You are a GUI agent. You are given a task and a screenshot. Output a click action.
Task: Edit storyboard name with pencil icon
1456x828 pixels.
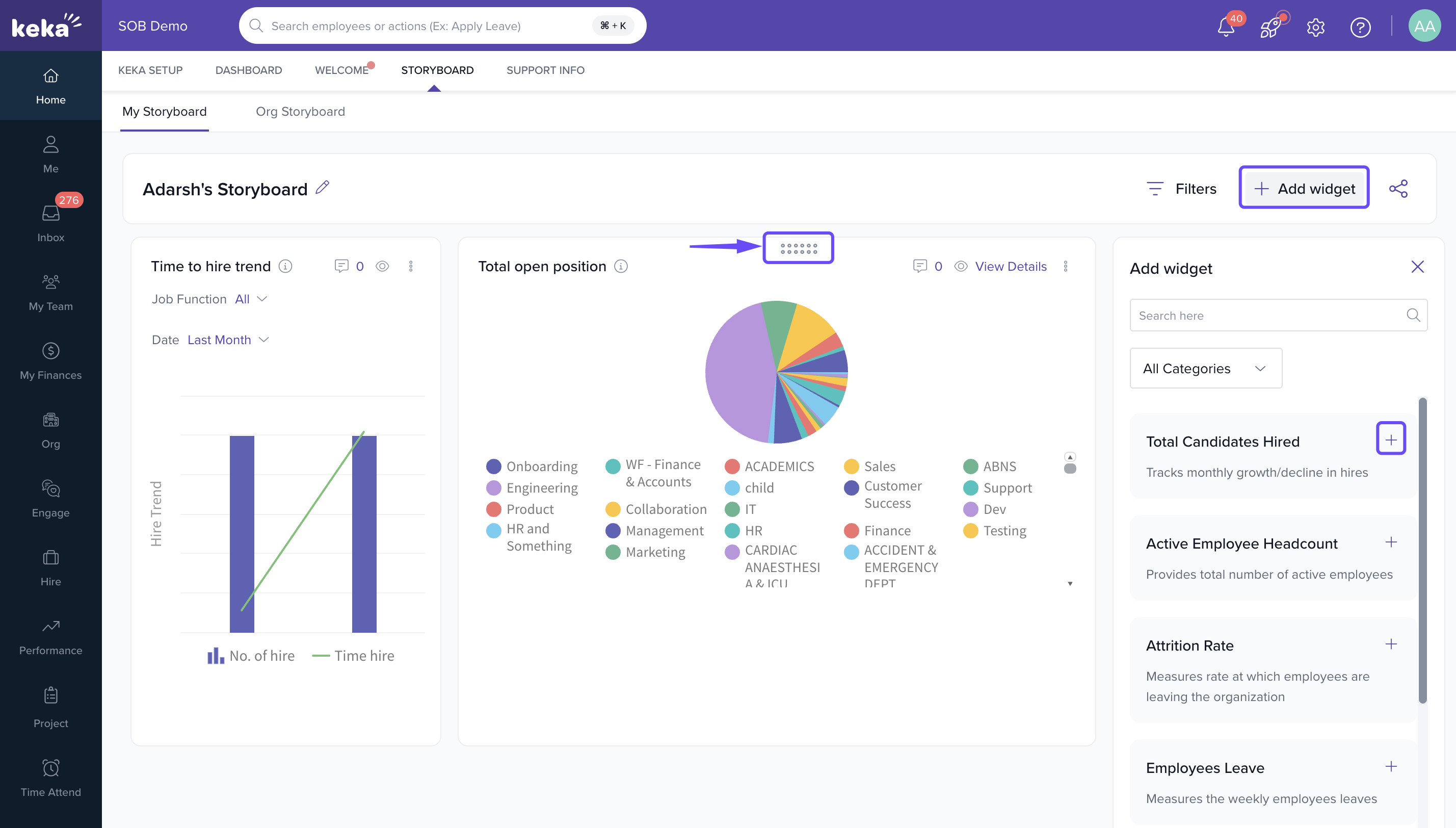tap(322, 187)
